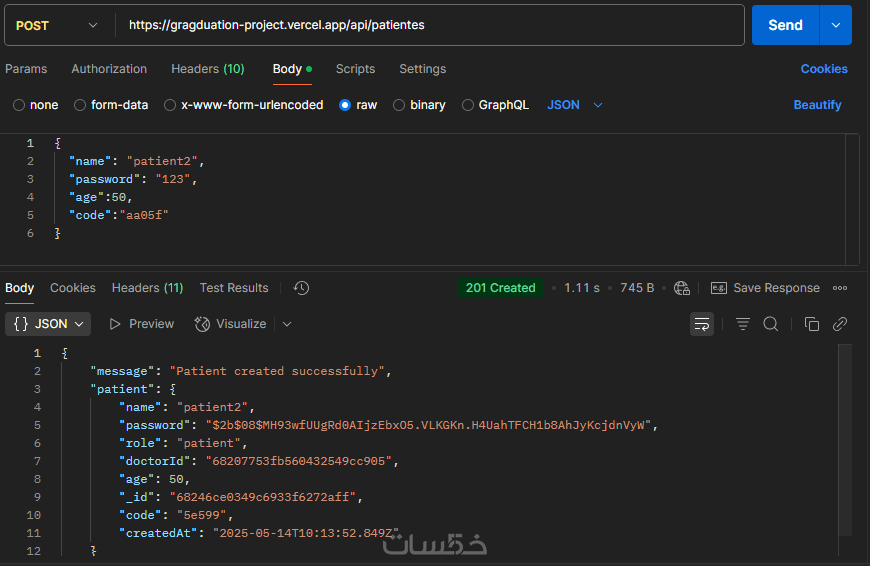Switch to the Authorization tab

click(109, 69)
